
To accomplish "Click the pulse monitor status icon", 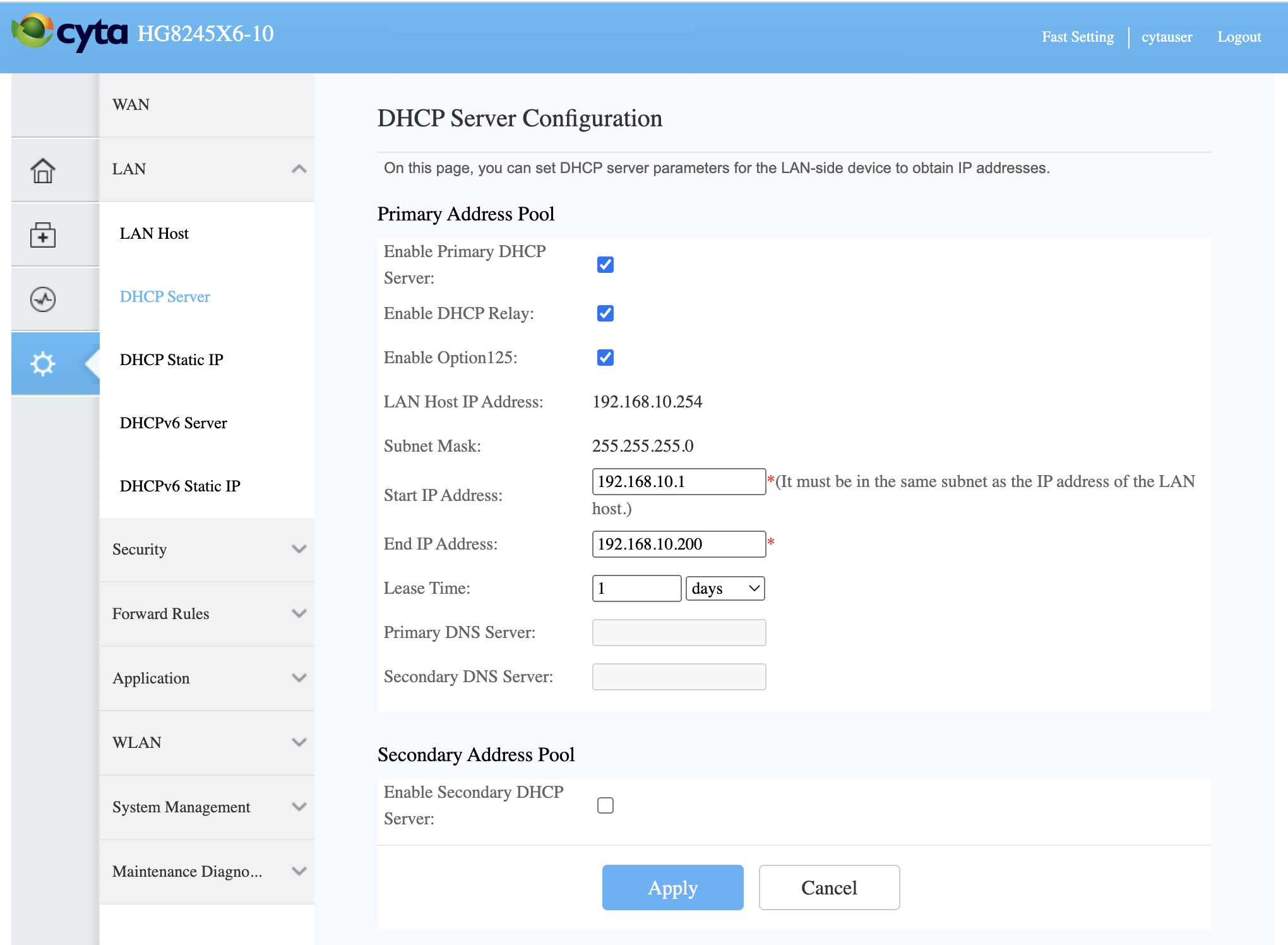I will click(x=43, y=299).
